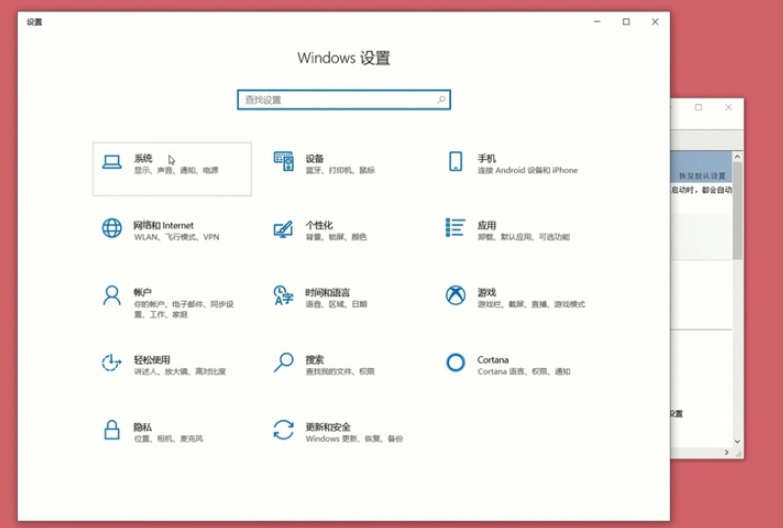Click the Cortana 语言、权限、通知 description

tap(524, 372)
